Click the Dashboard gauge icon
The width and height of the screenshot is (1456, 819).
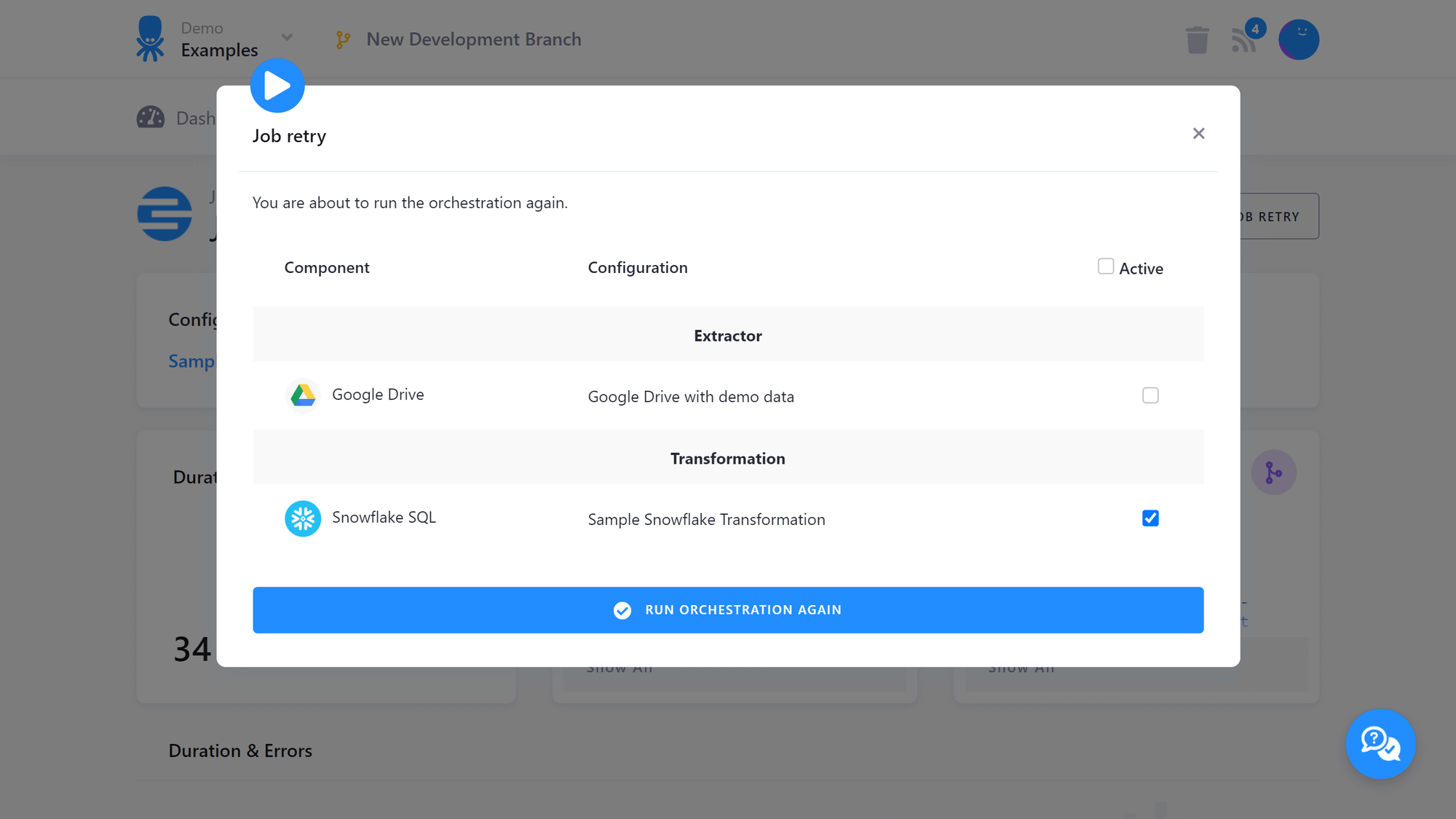pos(151,118)
